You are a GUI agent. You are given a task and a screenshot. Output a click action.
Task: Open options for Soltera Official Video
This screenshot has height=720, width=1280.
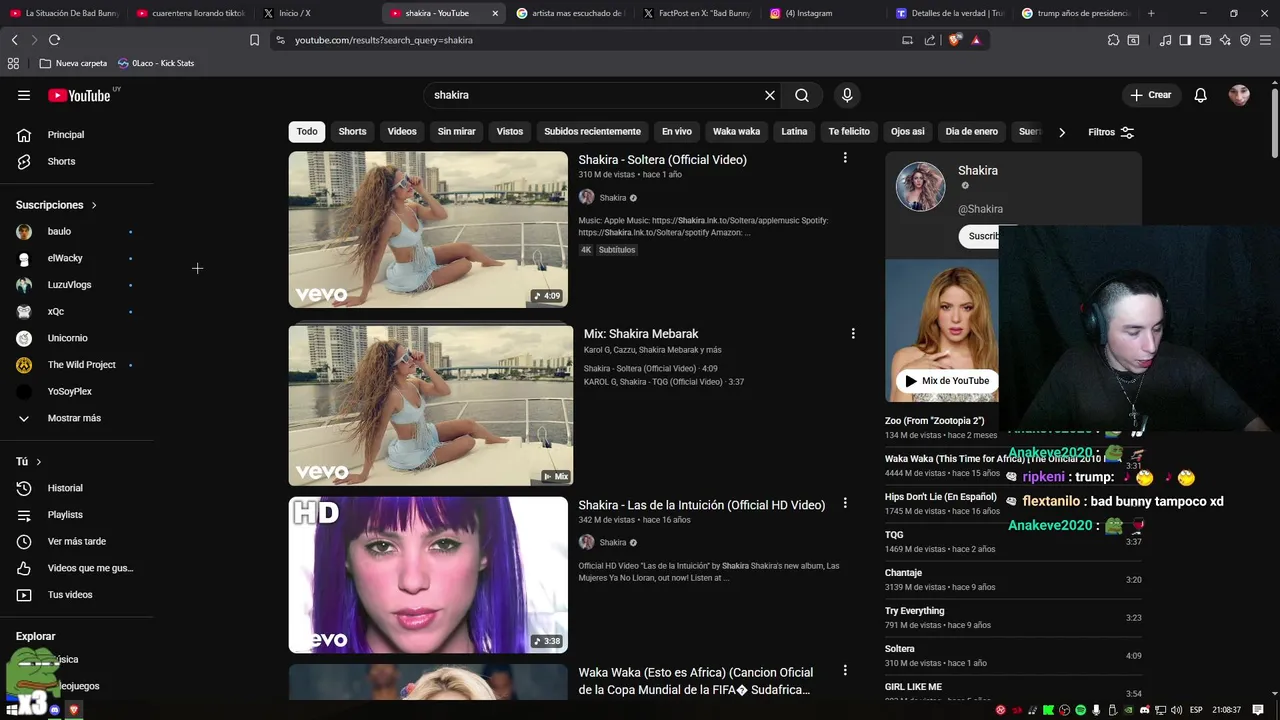tap(845, 158)
